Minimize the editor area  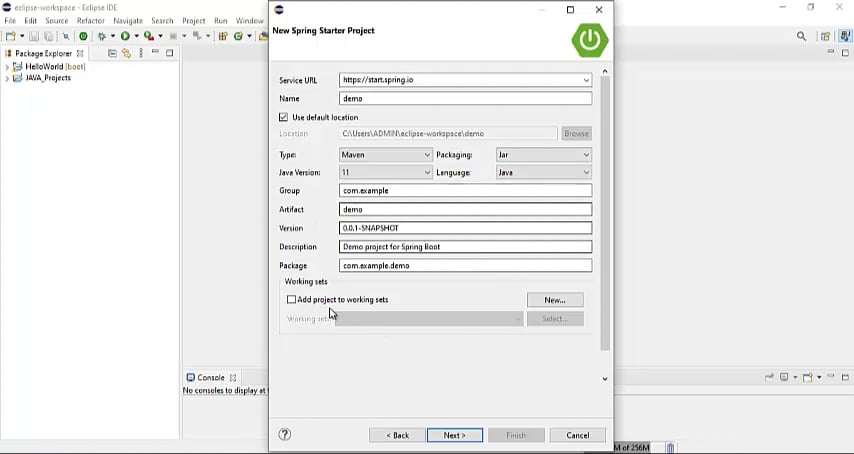pyautogui.click(x=831, y=52)
